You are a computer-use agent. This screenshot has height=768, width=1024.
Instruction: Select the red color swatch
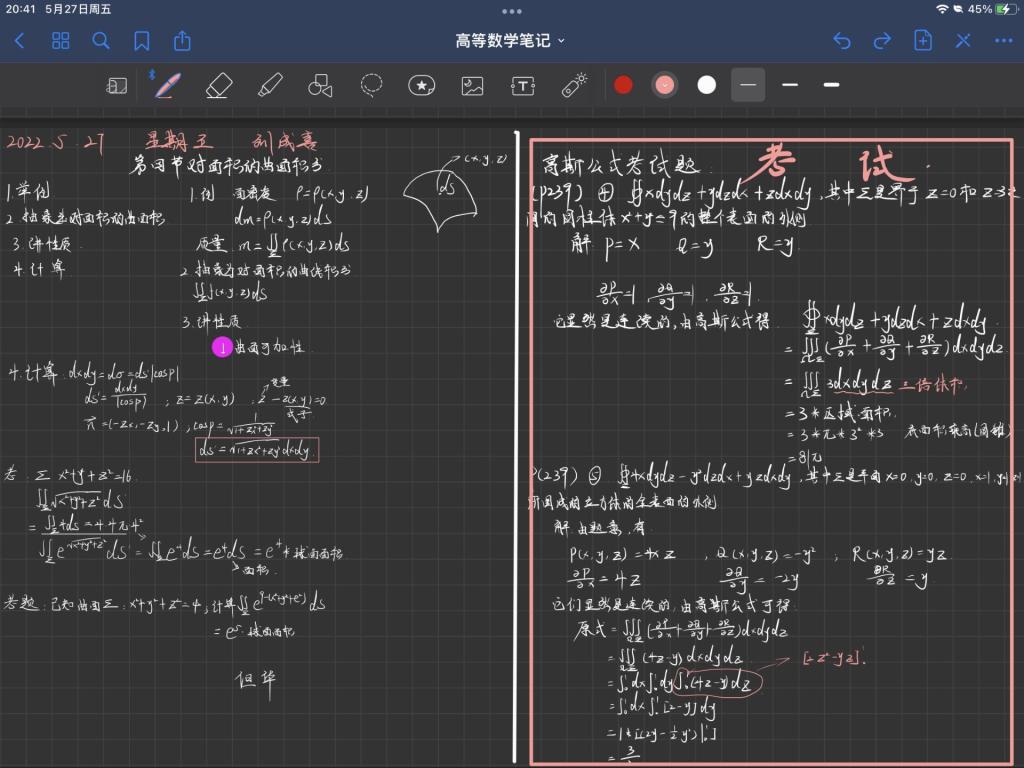[623, 86]
